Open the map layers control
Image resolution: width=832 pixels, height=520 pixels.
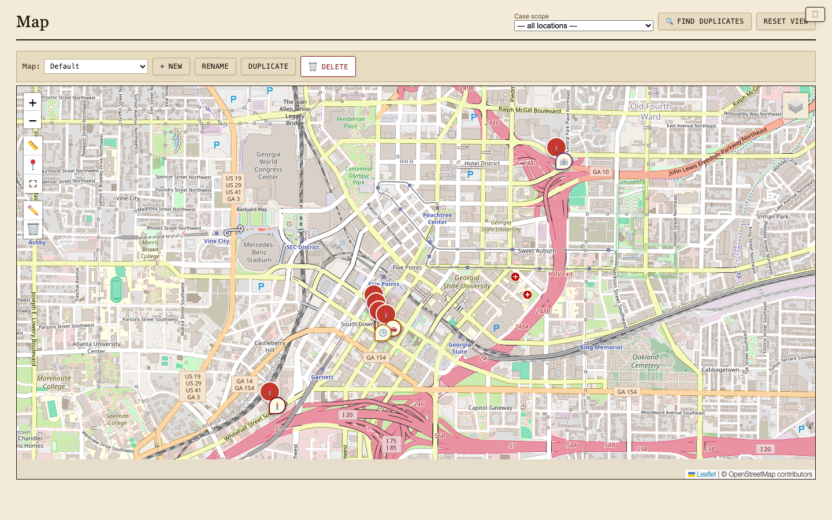point(795,106)
